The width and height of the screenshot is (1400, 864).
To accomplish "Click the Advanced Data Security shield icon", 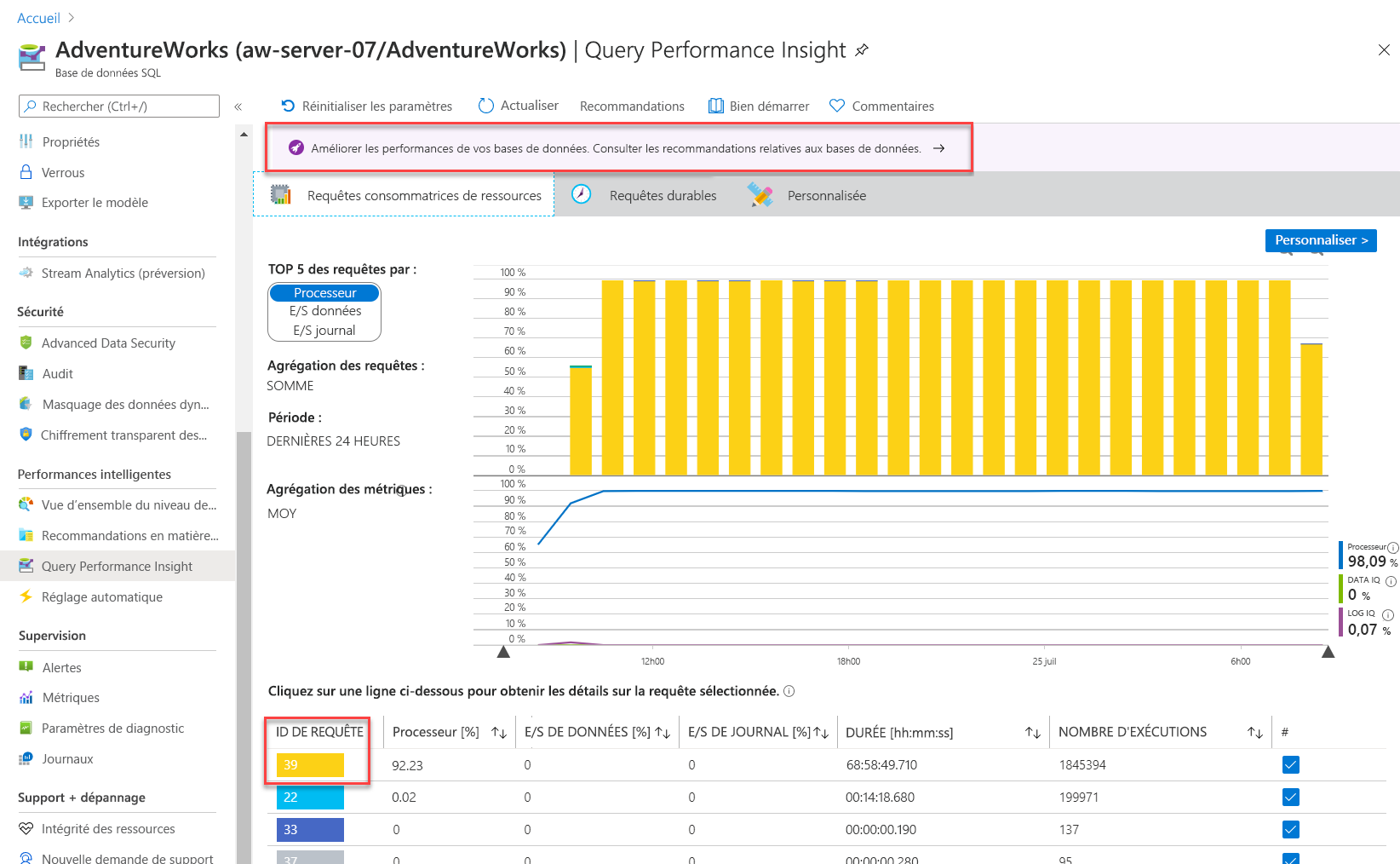I will pyautogui.click(x=26, y=343).
